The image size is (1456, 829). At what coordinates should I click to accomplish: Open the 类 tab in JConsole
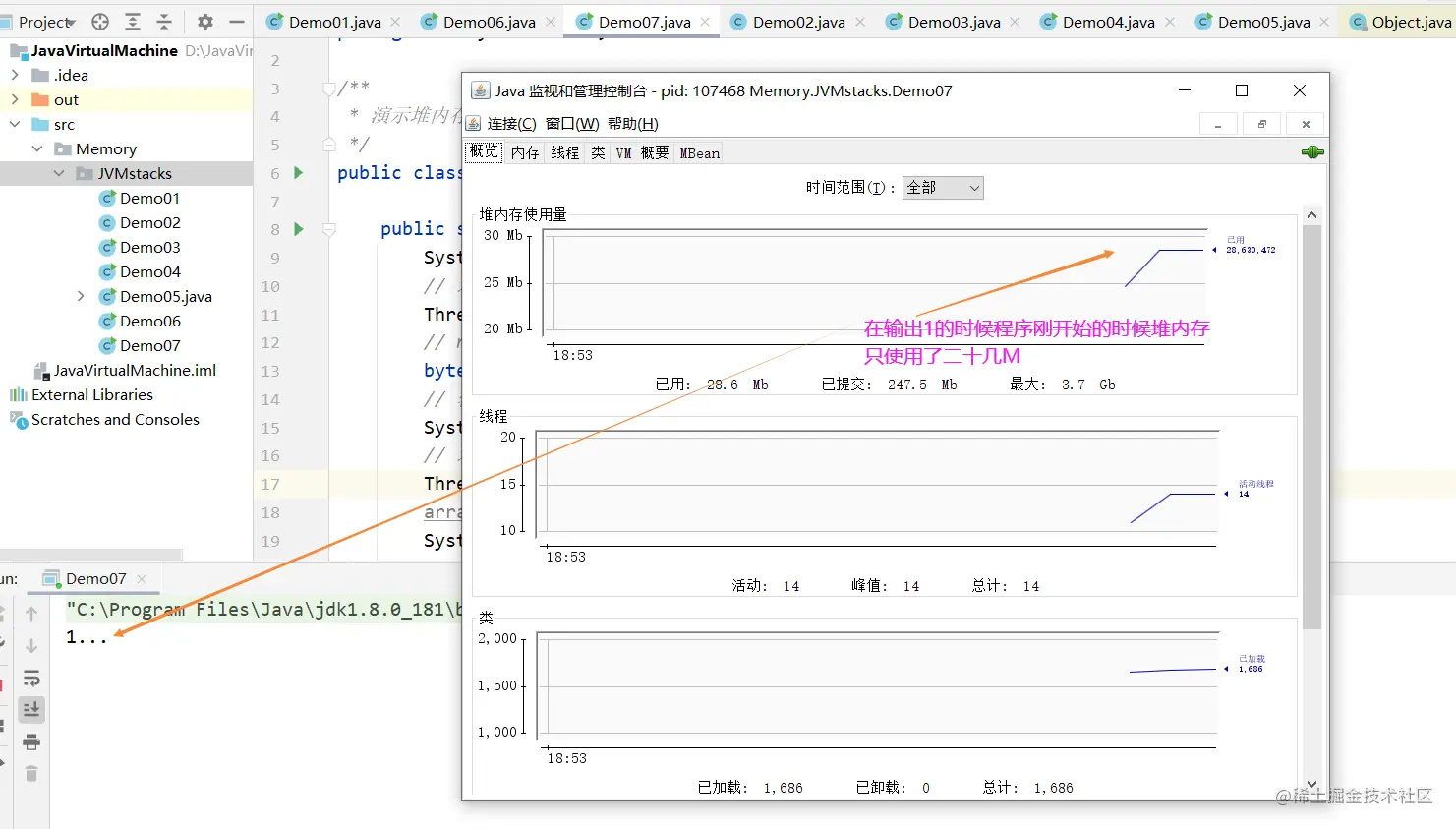click(x=598, y=152)
